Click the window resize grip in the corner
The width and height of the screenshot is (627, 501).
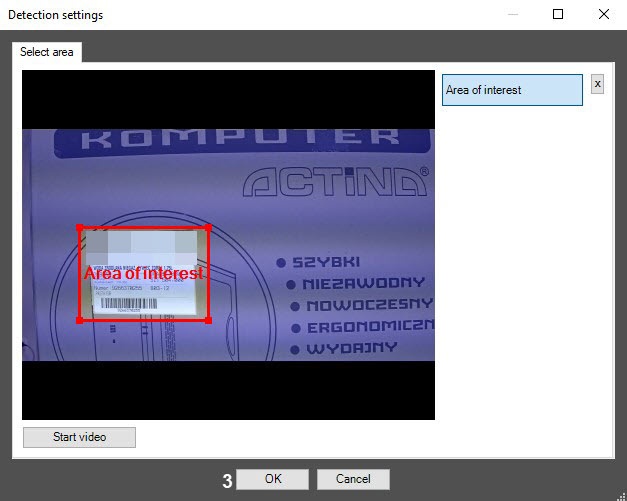pos(621,496)
